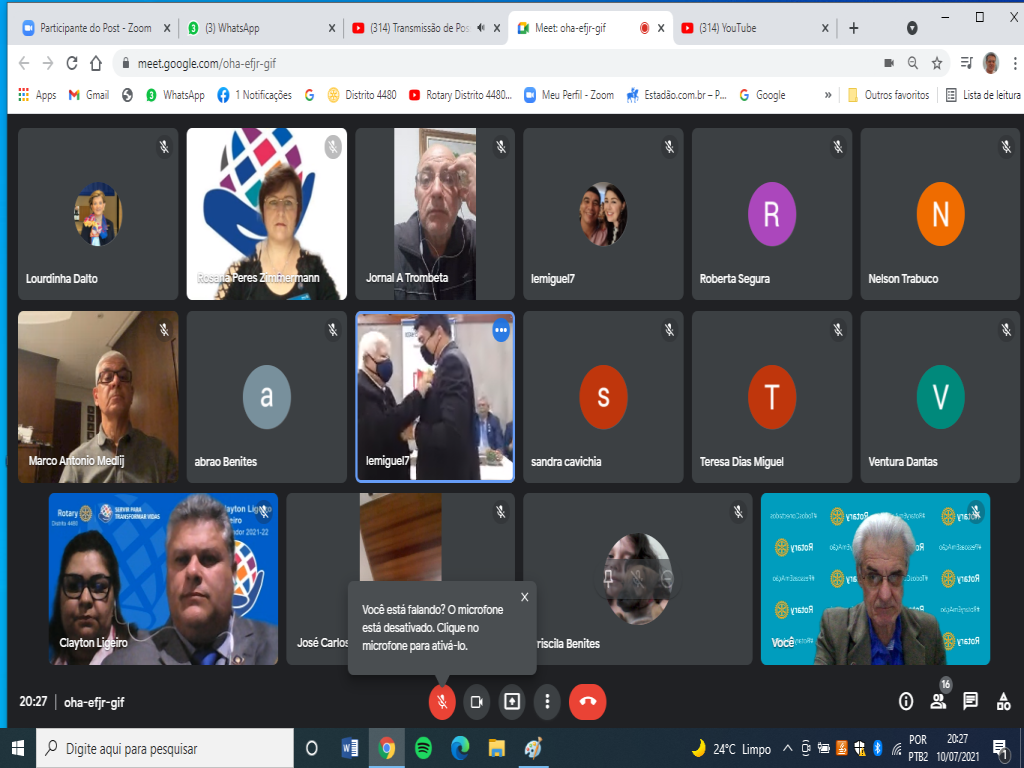
Task: Show the participants list
Action: point(938,701)
